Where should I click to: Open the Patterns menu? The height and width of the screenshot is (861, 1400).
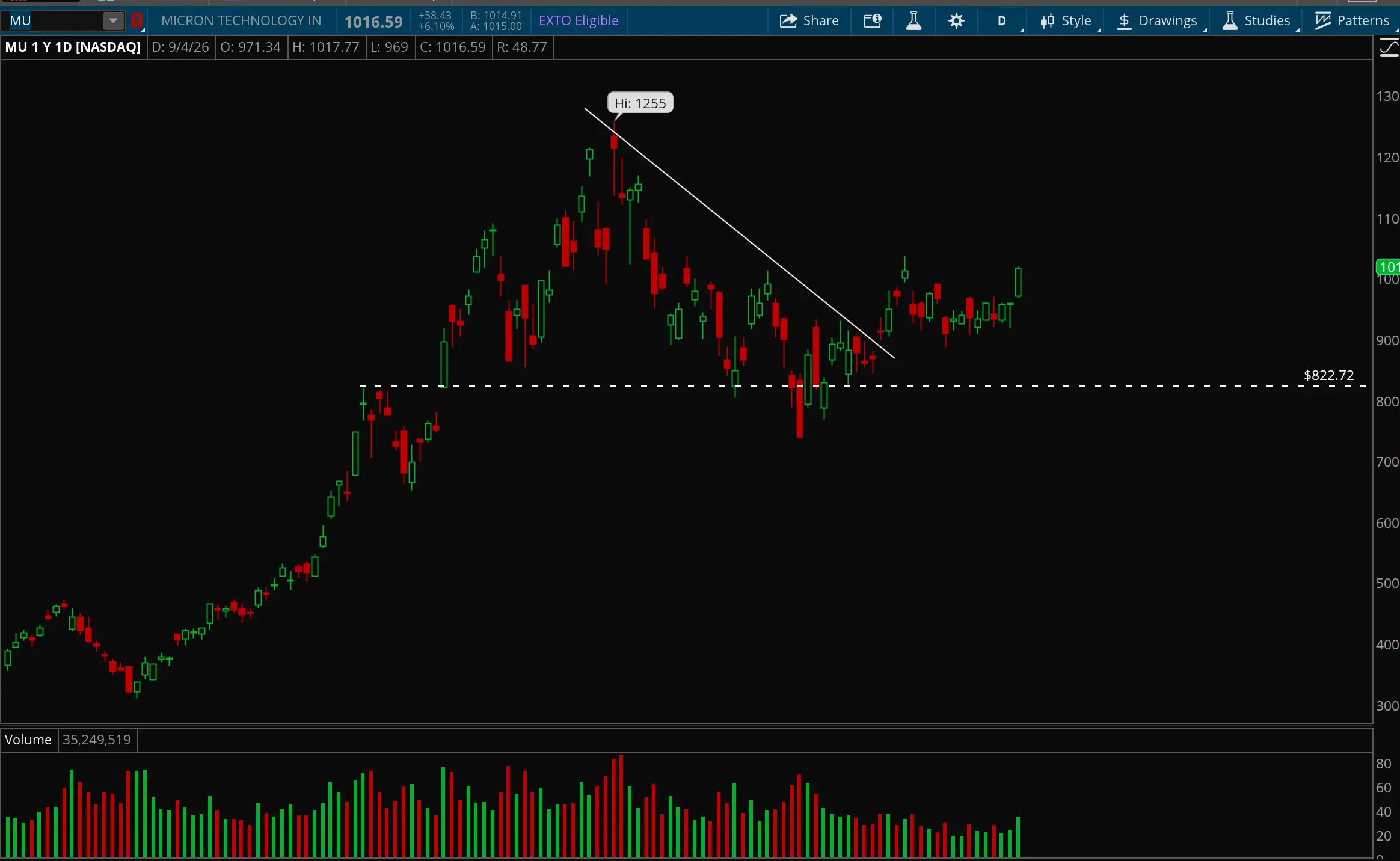click(x=1352, y=21)
